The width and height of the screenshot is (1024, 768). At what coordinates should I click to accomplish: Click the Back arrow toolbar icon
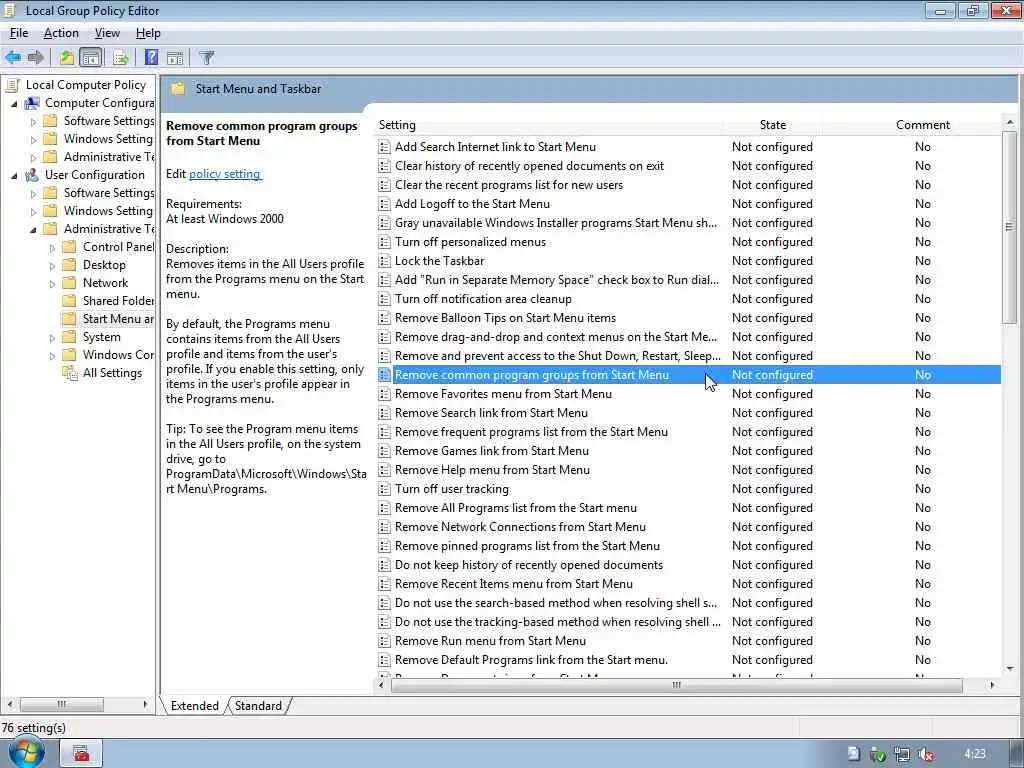click(x=13, y=57)
